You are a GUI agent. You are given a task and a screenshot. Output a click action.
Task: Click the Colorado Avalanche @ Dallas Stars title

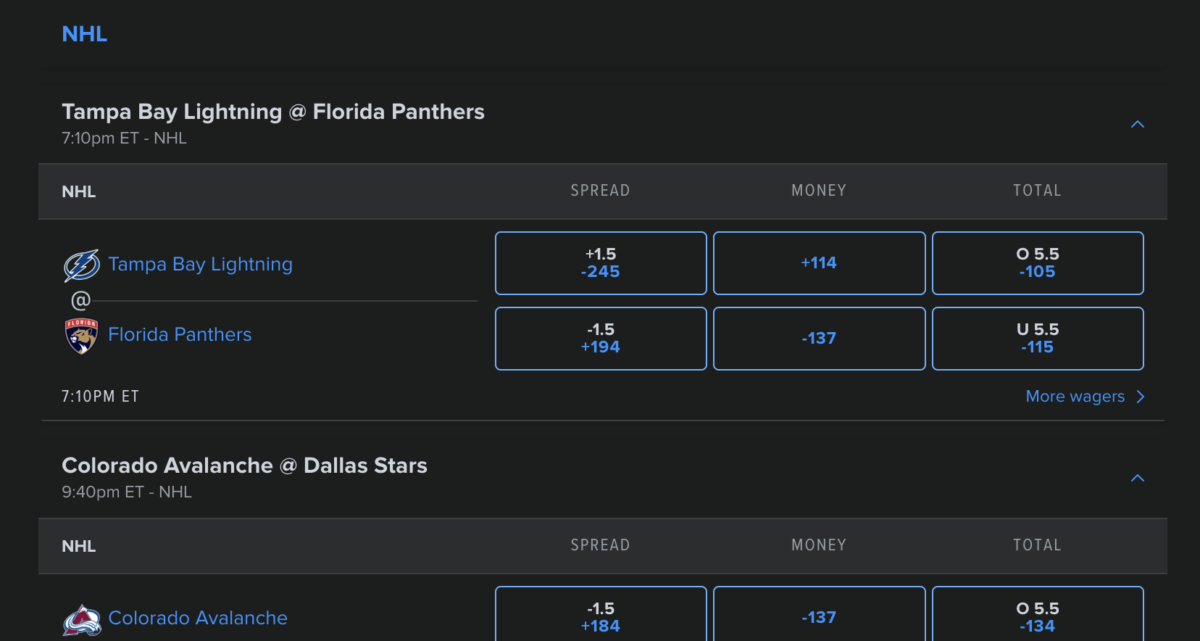pos(244,465)
